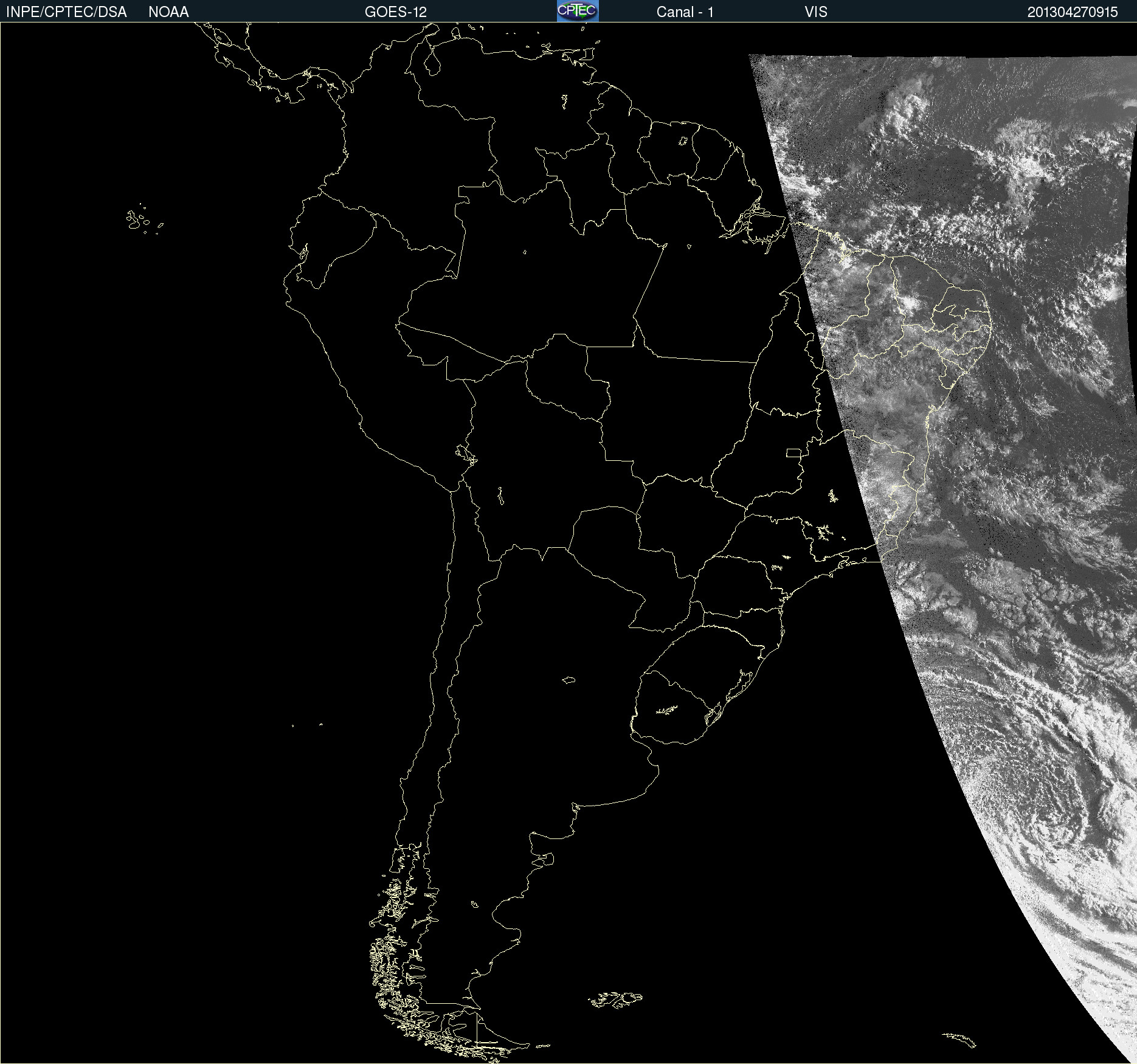Click the 201304270915 timestamp
Image resolution: width=1137 pixels, height=1064 pixels.
point(1073,12)
